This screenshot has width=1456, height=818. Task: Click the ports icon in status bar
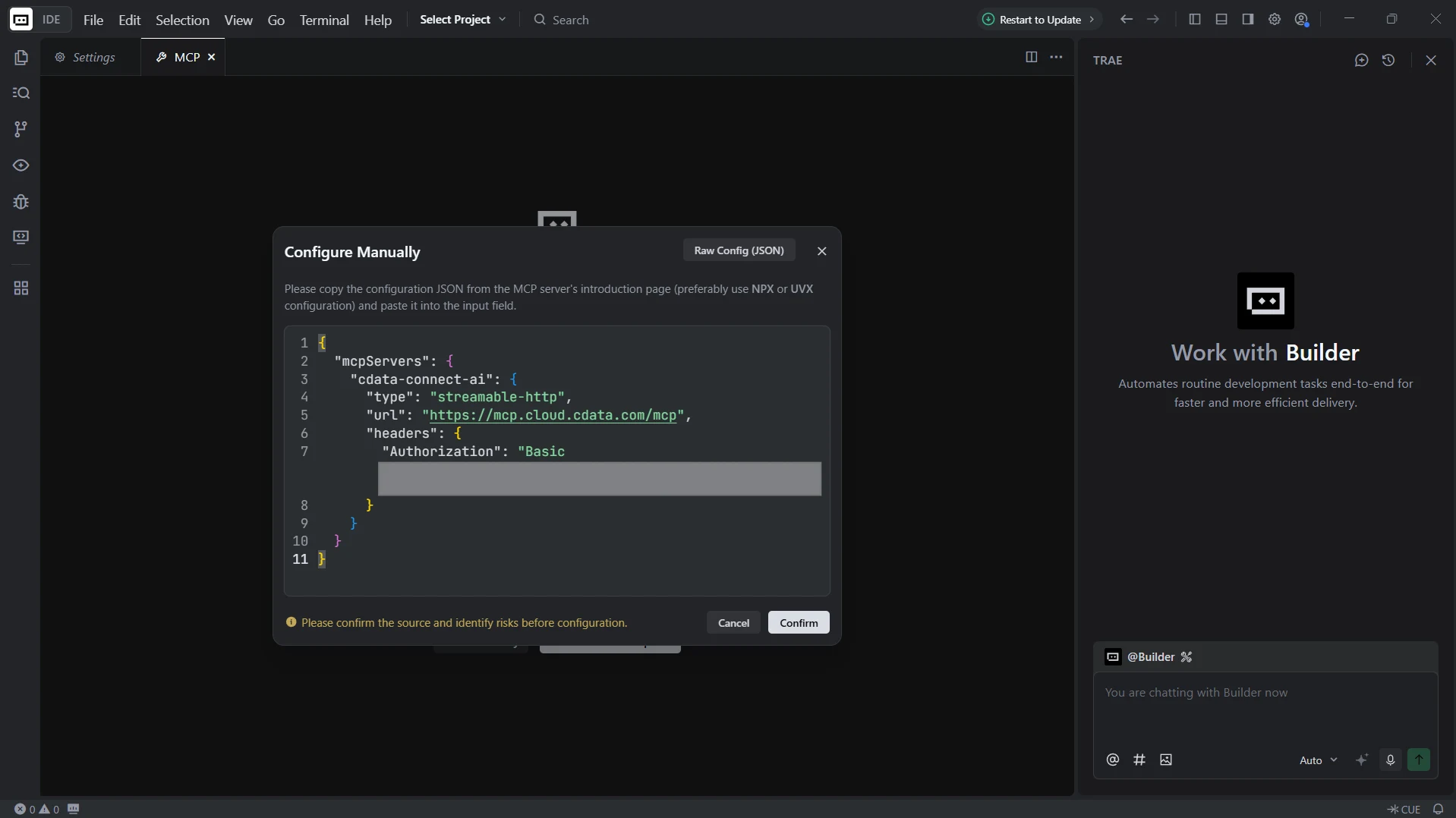(73, 809)
